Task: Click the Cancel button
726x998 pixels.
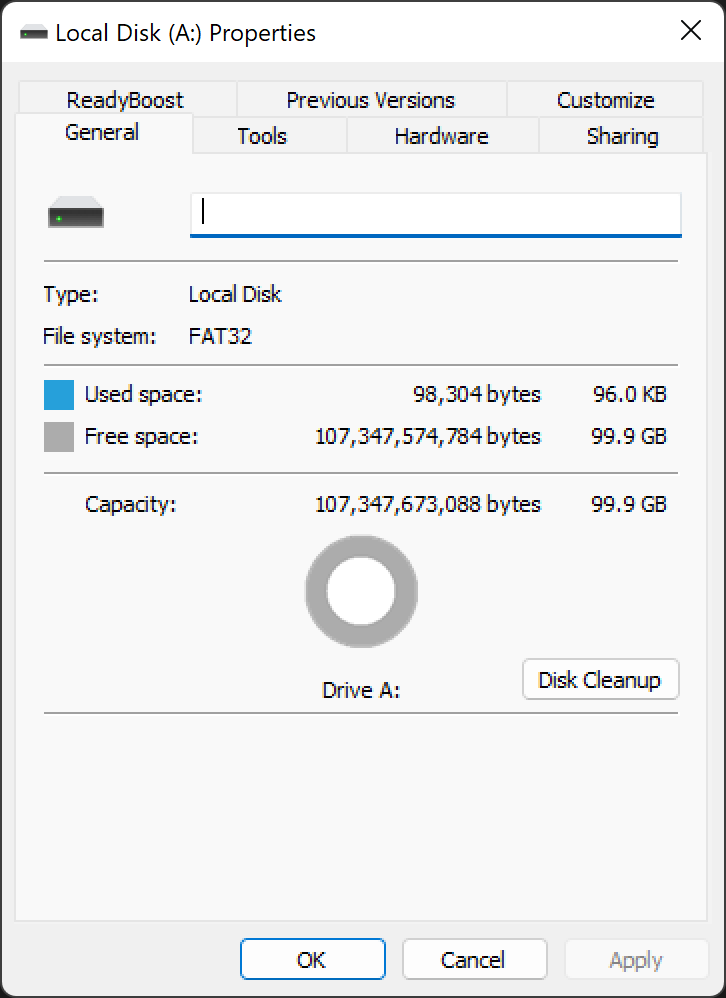Action: (474, 959)
